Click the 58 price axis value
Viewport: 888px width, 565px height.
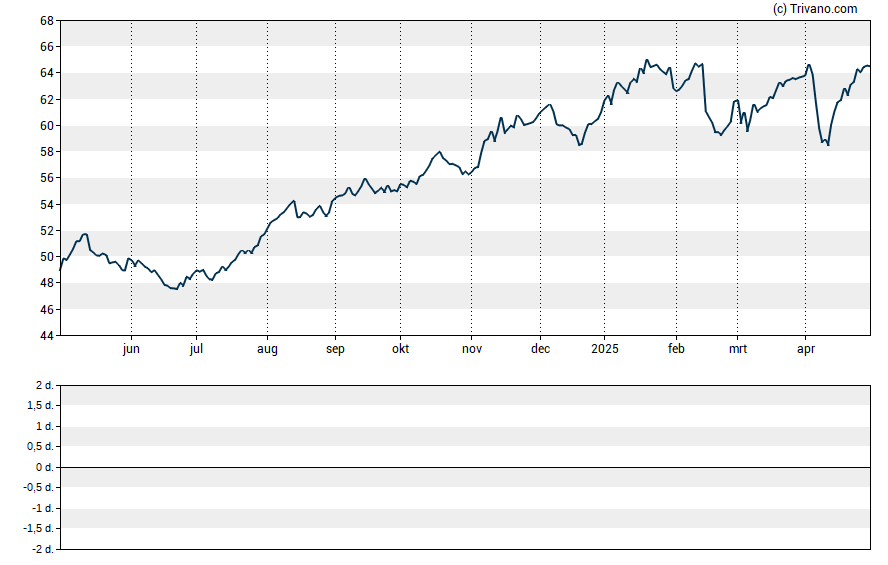pyautogui.click(x=46, y=152)
